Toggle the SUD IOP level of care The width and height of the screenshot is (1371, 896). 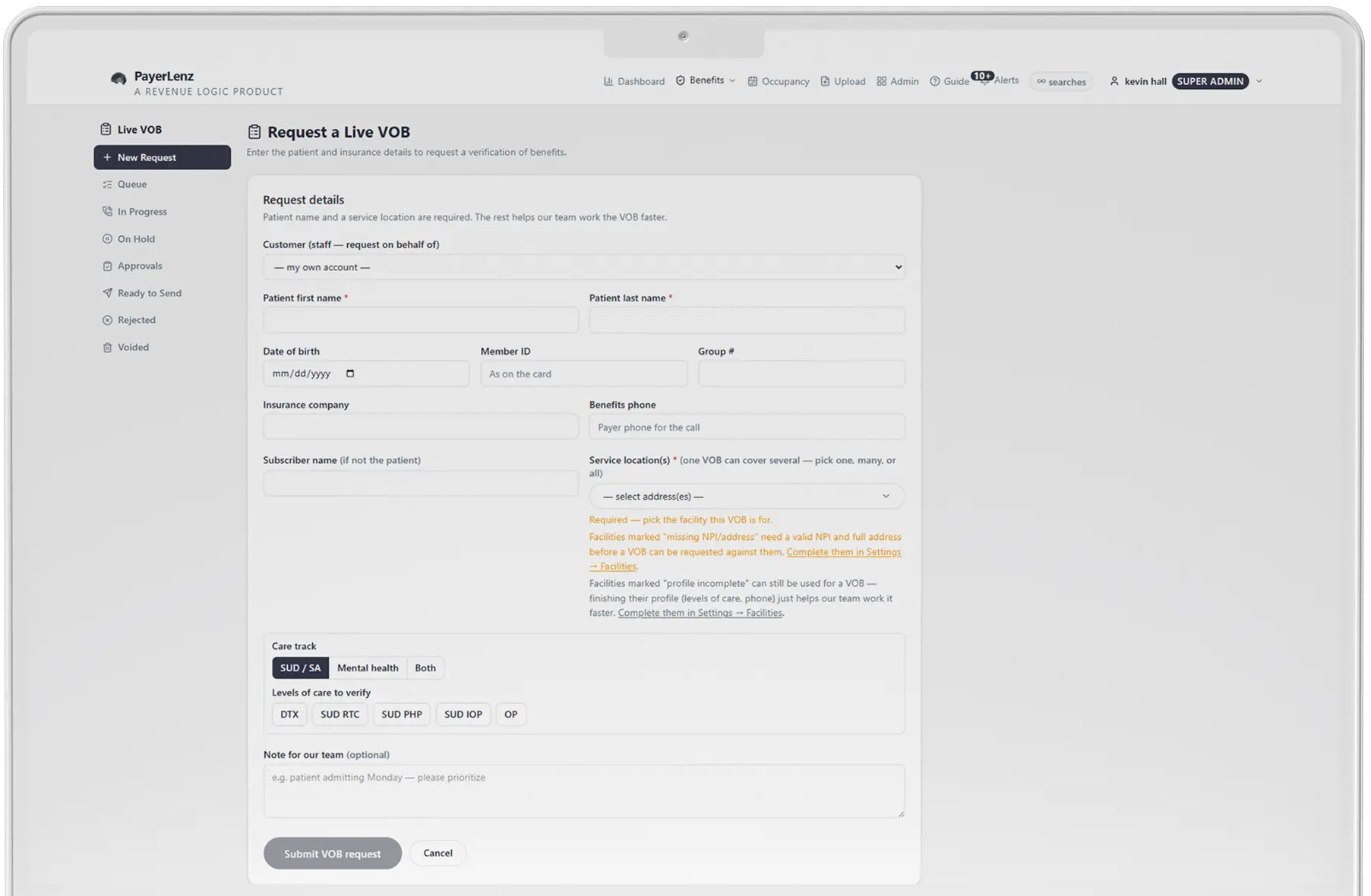tap(463, 715)
